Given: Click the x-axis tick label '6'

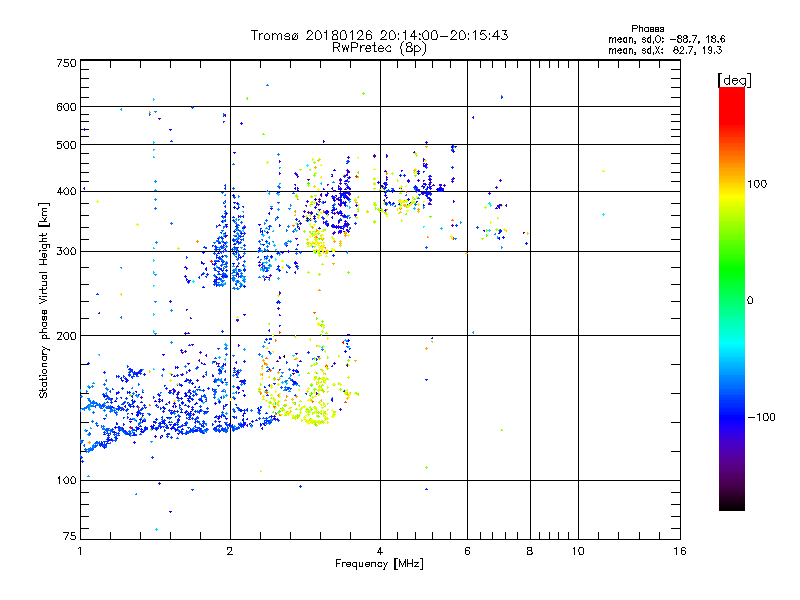Looking at the screenshot, I should [x=467, y=551].
